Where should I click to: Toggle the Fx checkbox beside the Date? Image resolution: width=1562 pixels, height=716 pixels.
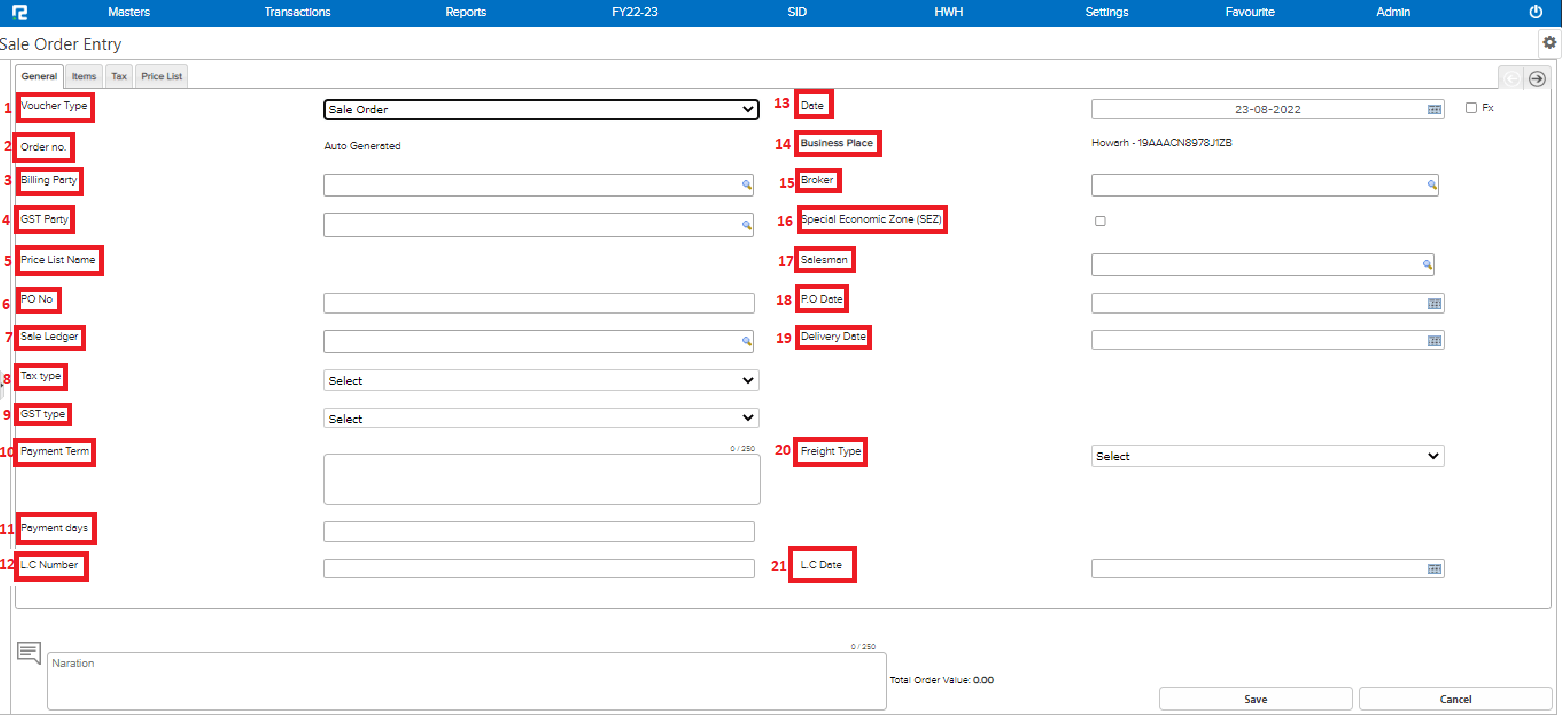pos(1471,106)
